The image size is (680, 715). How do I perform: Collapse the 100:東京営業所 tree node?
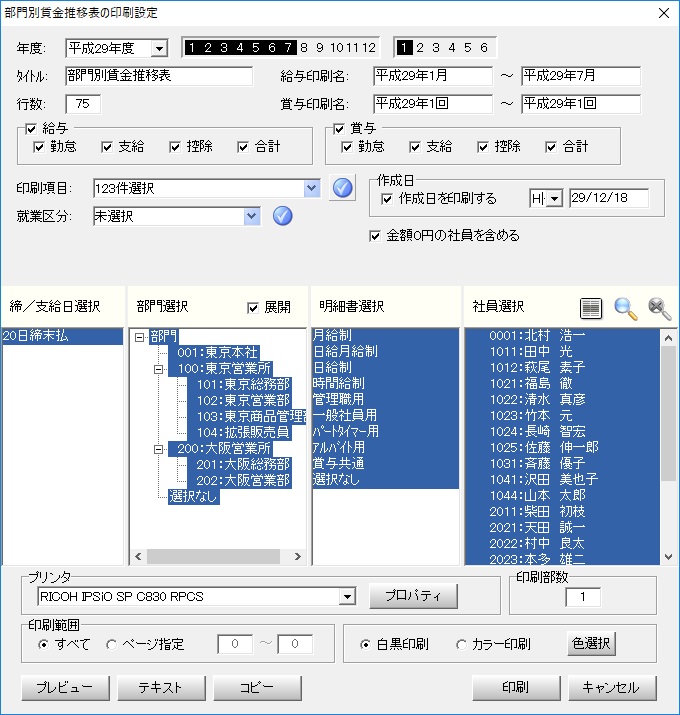click(158, 369)
